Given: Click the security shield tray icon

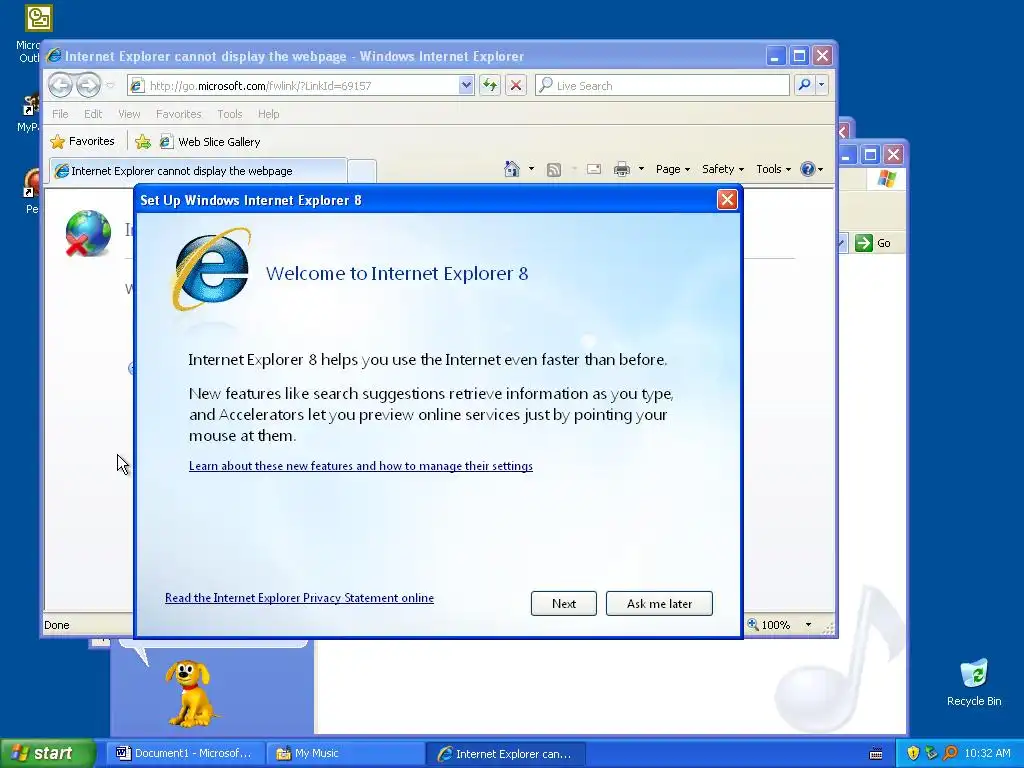Looking at the screenshot, I should click(913, 753).
